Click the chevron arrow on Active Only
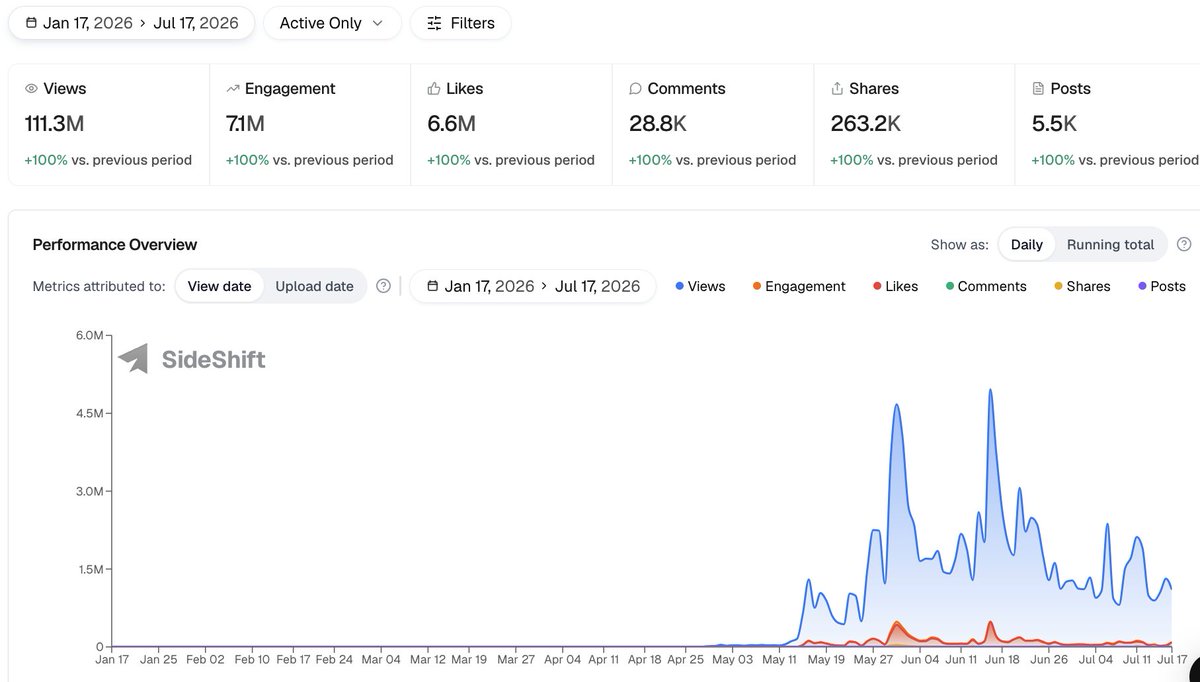 point(377,23)
